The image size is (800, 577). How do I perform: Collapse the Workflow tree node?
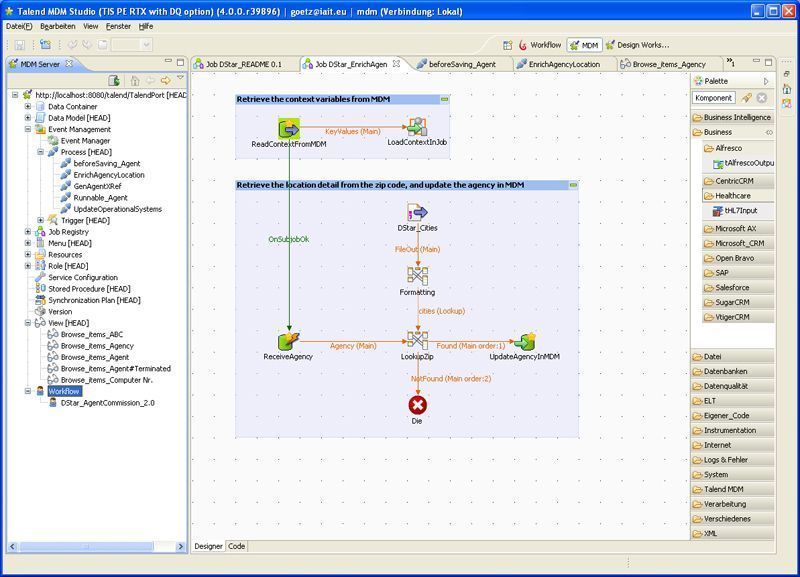(x=28, y=391)
